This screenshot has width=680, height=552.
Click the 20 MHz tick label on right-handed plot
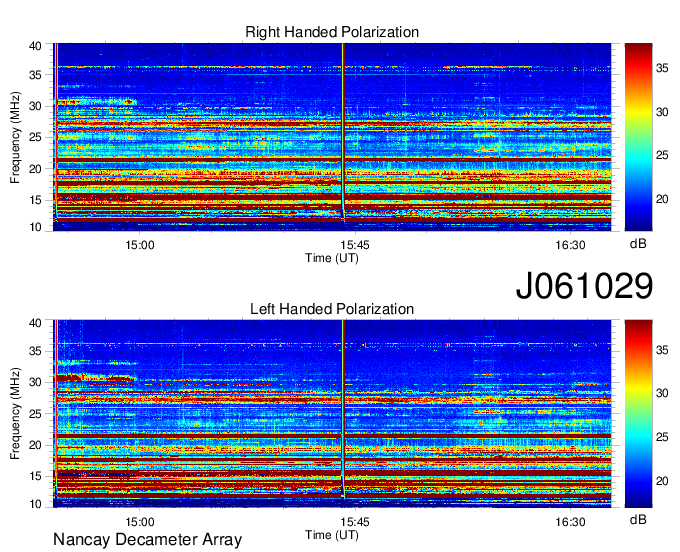(x=35, y=169)
